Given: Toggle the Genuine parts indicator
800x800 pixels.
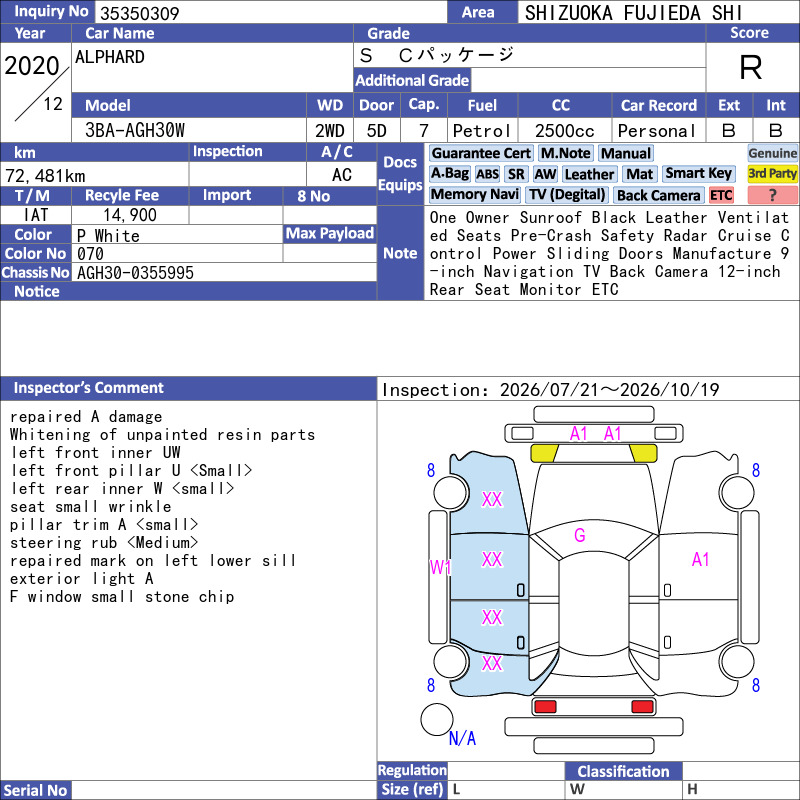Looking at the screenshot, I should [x=772, y=153].
